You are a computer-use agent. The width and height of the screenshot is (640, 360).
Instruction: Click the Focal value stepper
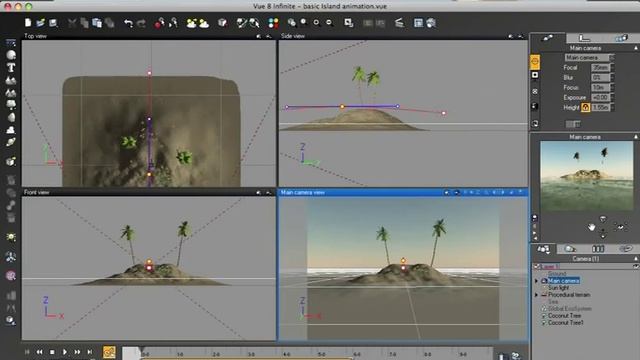[x=612, y=67]
